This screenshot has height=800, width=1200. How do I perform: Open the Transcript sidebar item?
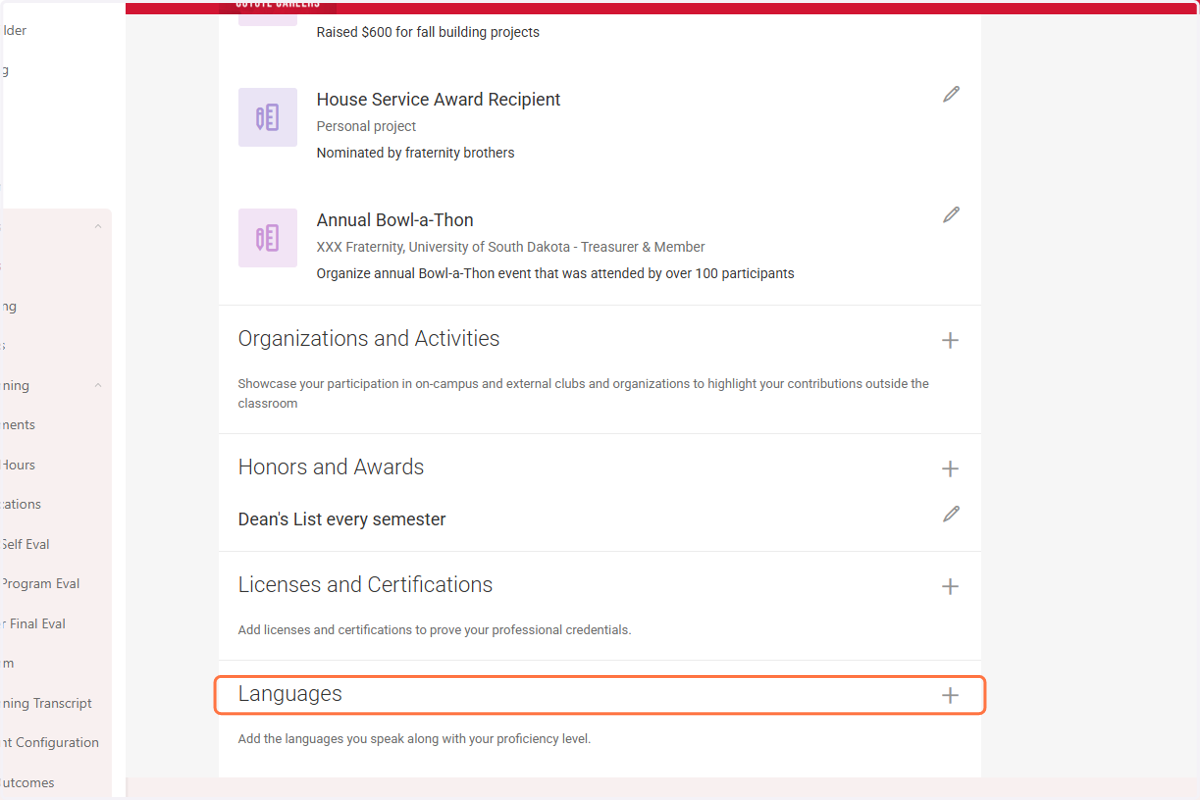tap(46, 703)
